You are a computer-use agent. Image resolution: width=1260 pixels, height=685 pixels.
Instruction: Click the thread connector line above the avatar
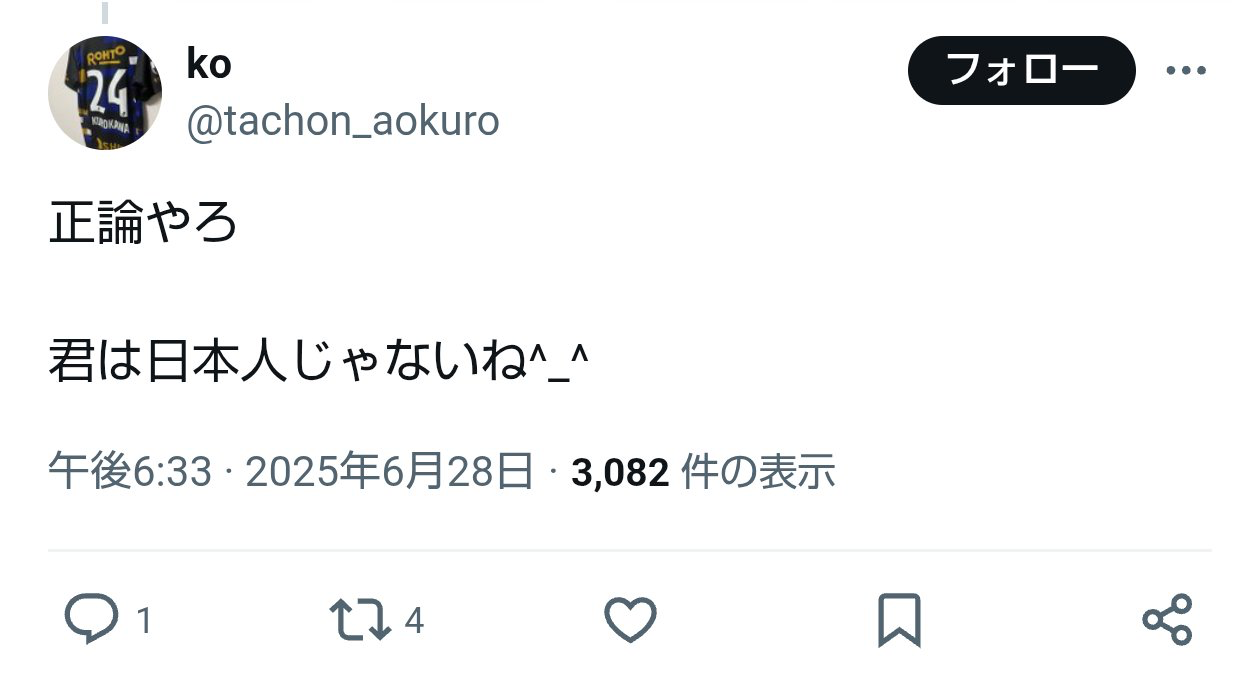pos(105,12)
